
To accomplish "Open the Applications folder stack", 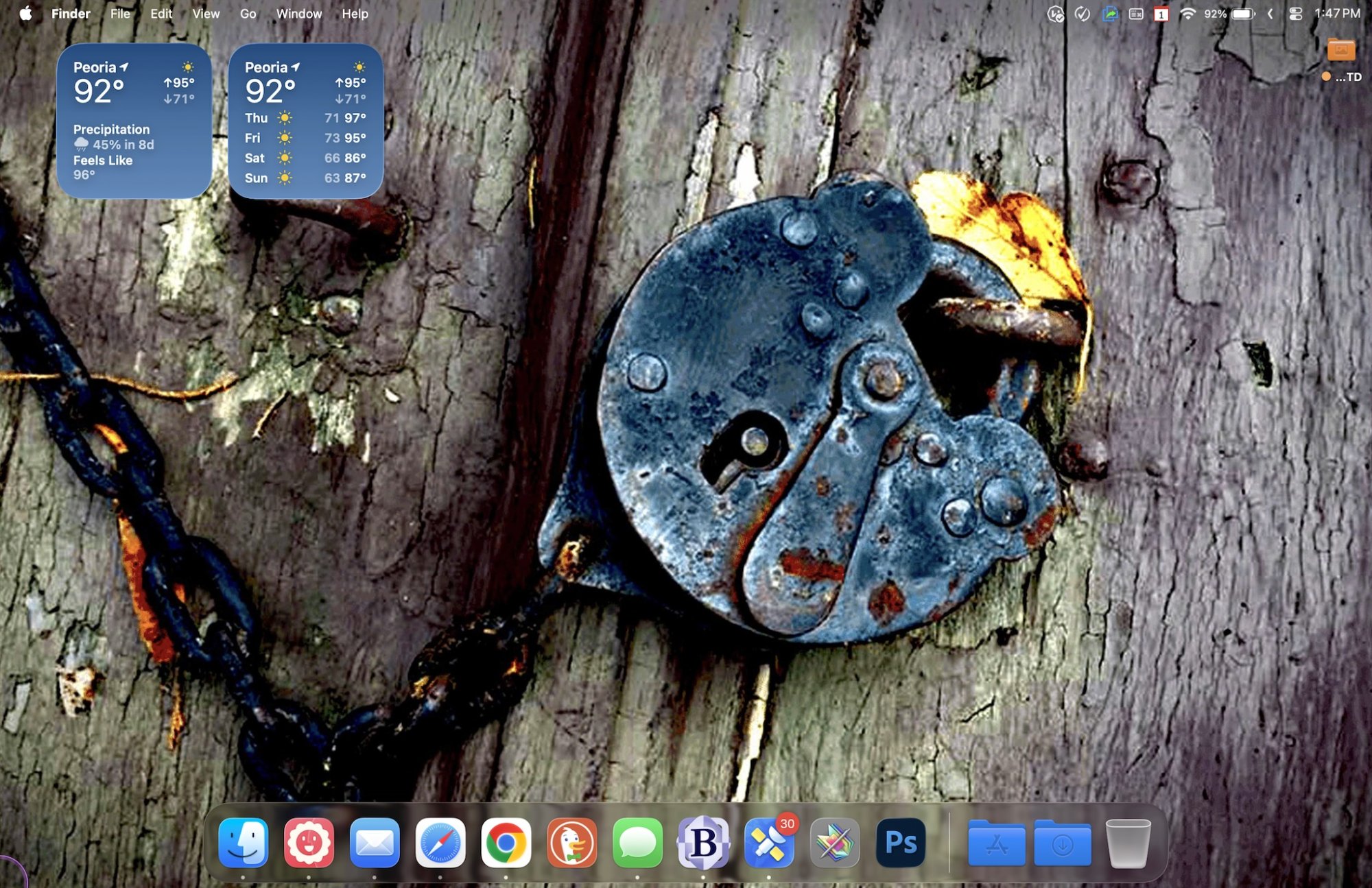I will tap(996, 842).
